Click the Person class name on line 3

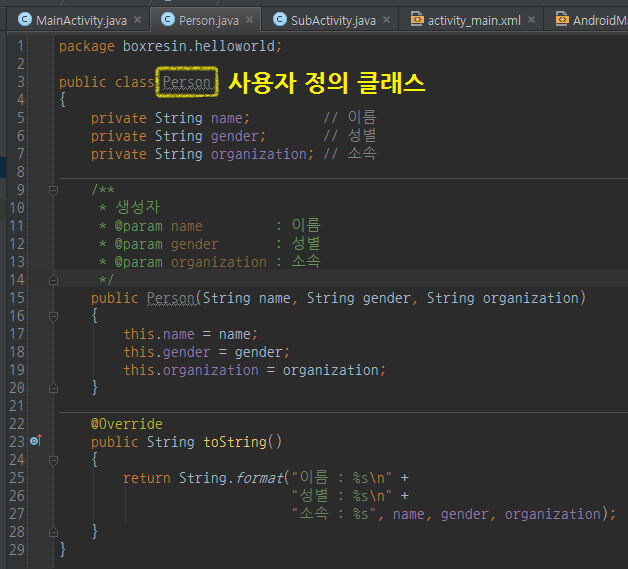187,82
